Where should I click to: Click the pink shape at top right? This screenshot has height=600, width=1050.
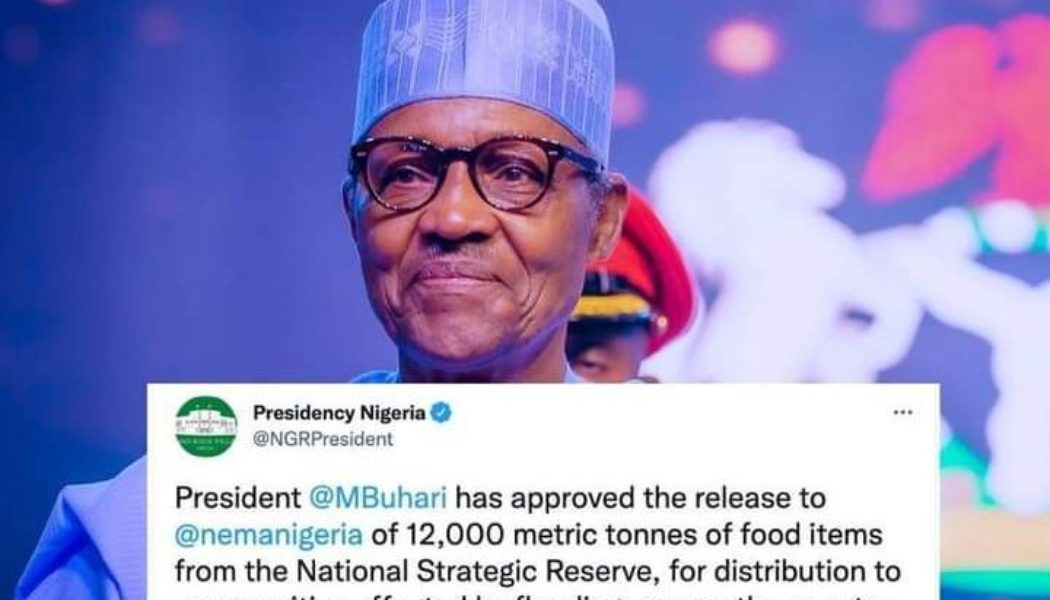[x=960, y=110]
